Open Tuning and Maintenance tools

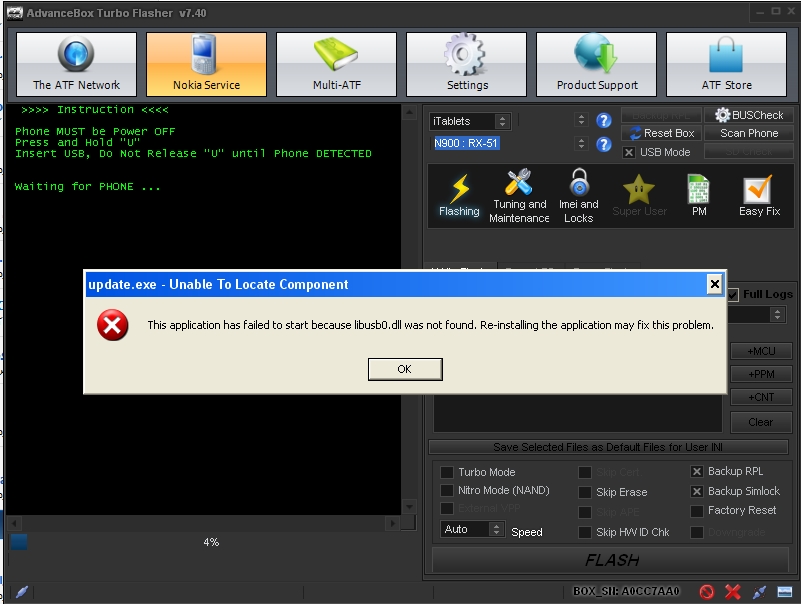click(x=519, y=196)
